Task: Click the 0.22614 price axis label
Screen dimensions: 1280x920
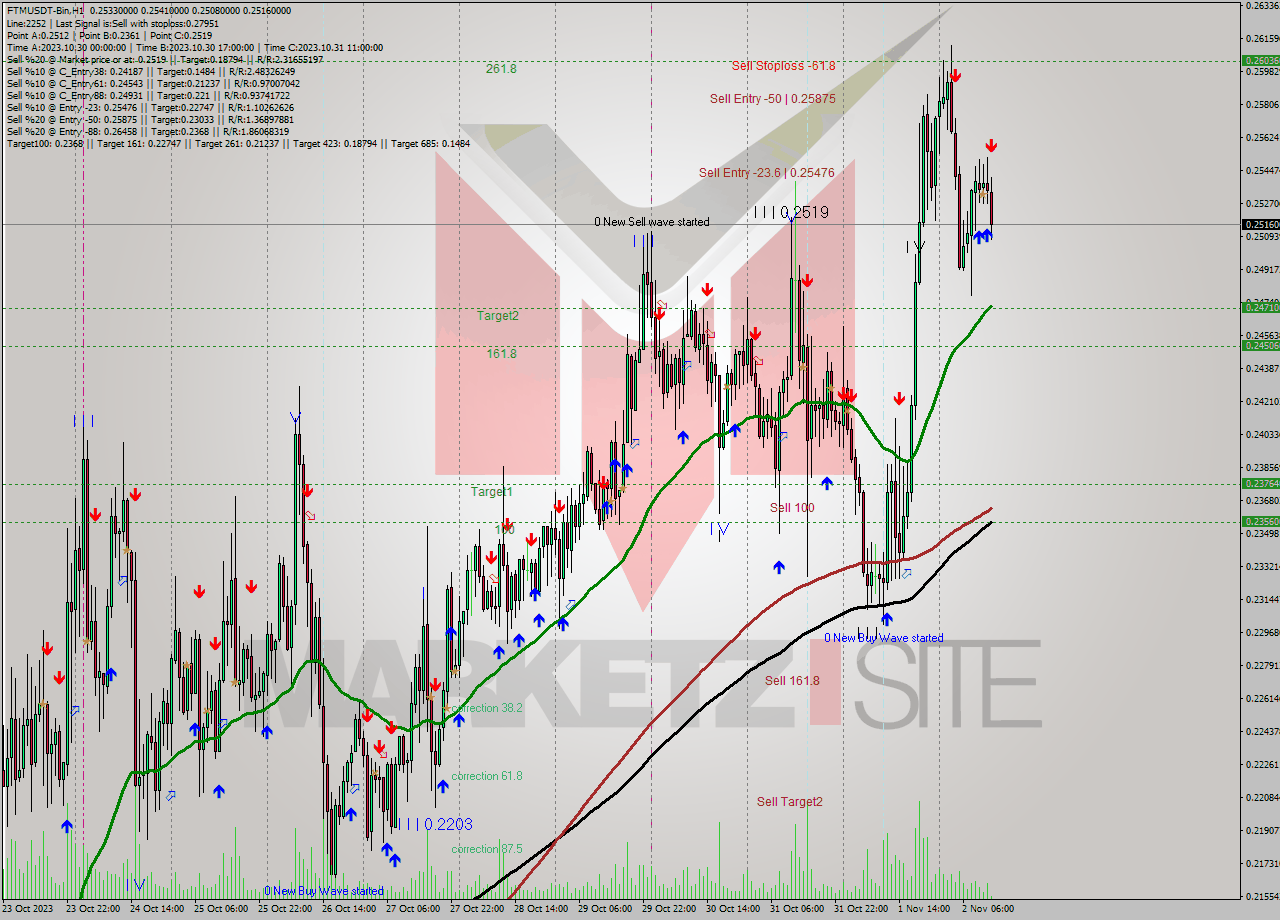Action: (1262, 698)
